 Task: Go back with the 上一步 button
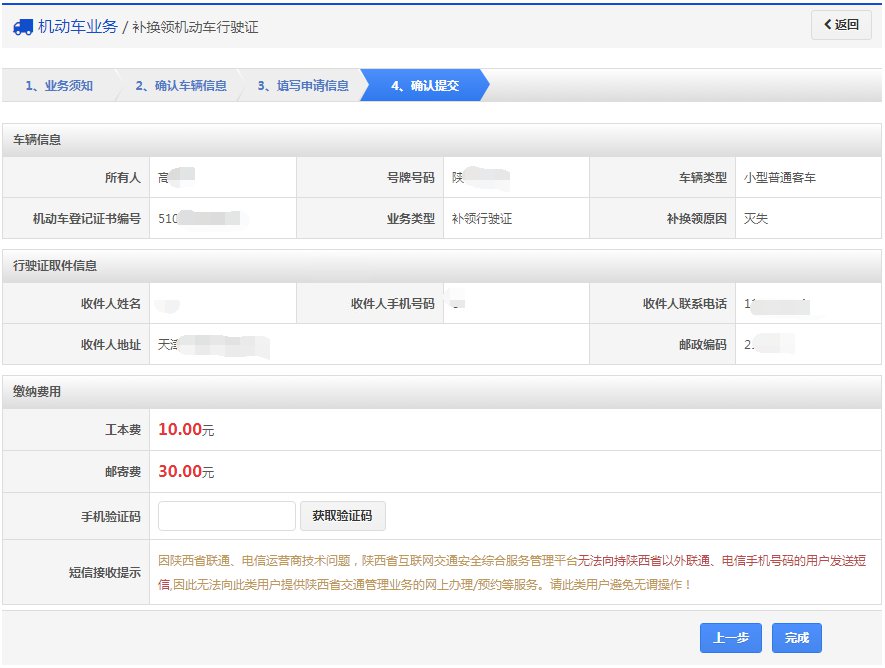point(730,638)
